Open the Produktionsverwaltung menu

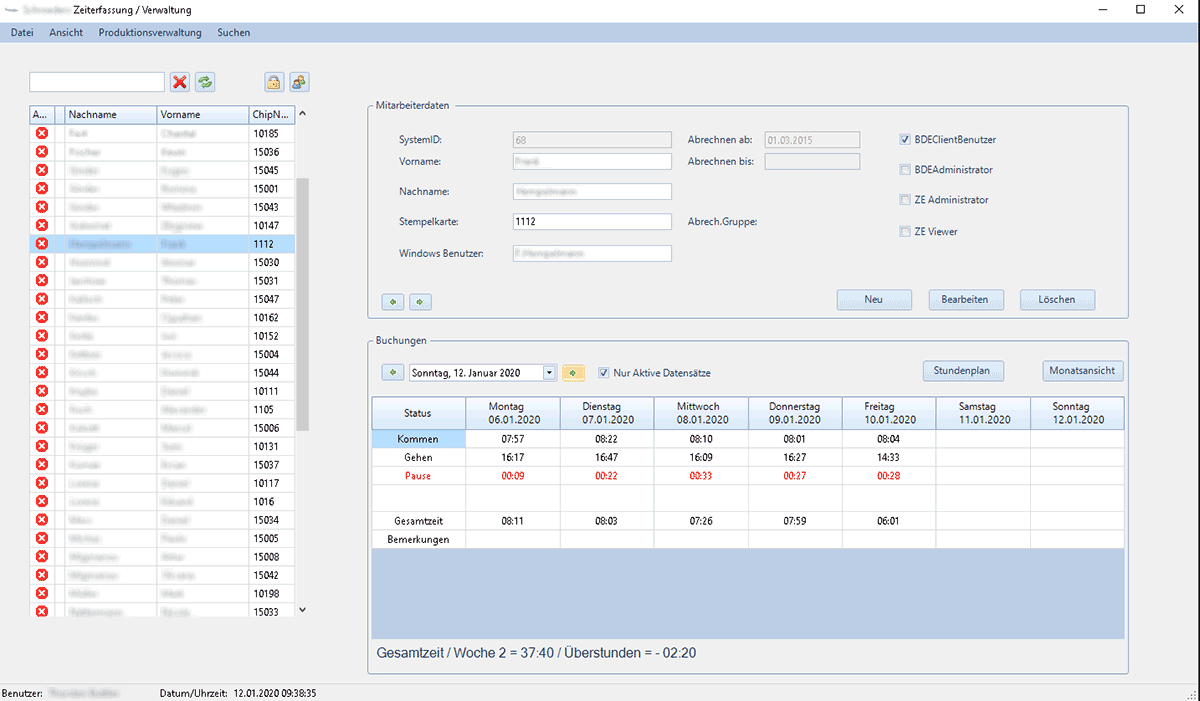coord(150,32)
